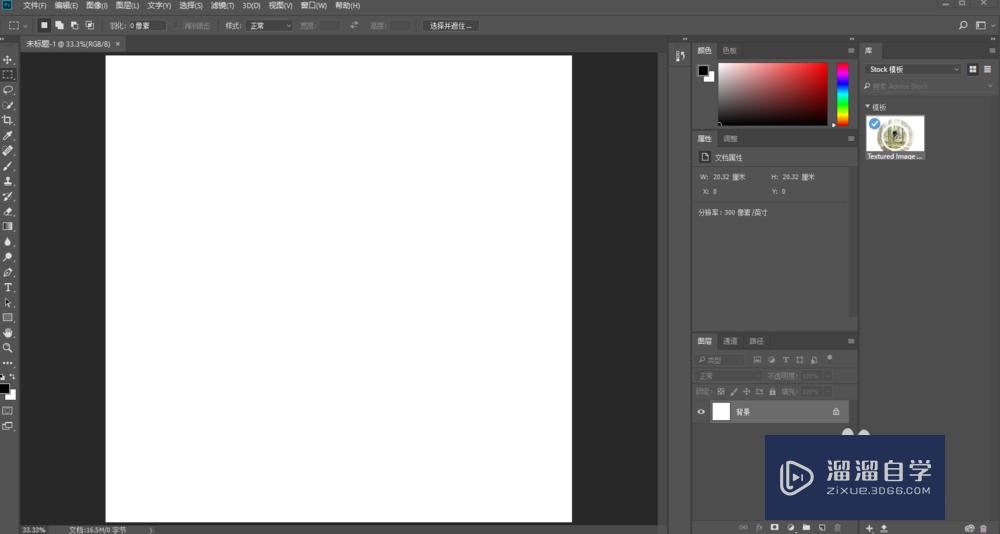Viewport: 1000px width, 534px height.
Task: Create new adjustment layer icon
Action: point(791,528)
